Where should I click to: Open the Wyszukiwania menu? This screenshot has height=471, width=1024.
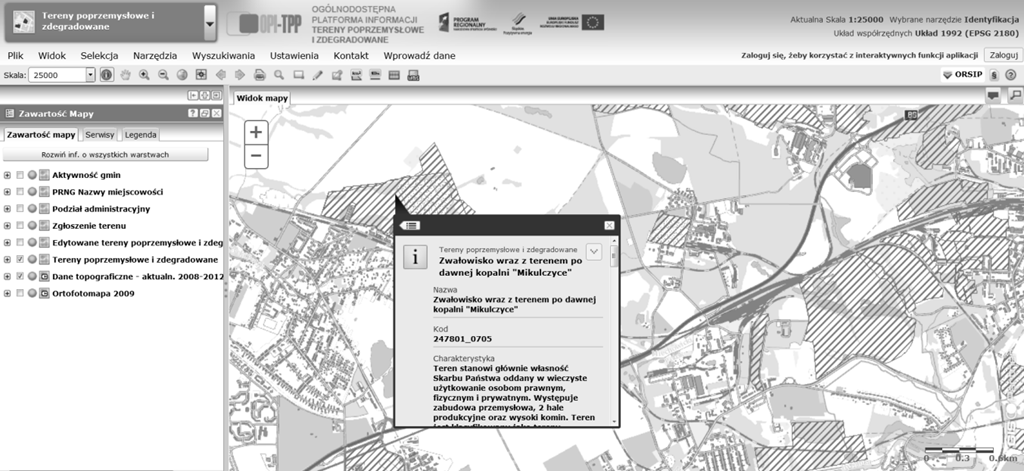[x=223, y=56]
